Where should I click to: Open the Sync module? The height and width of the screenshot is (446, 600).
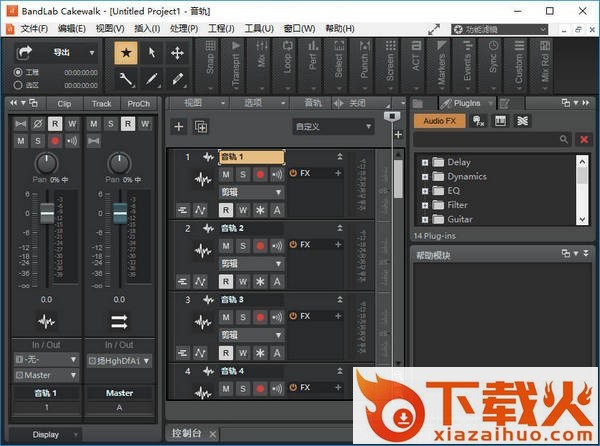[493, 65]
